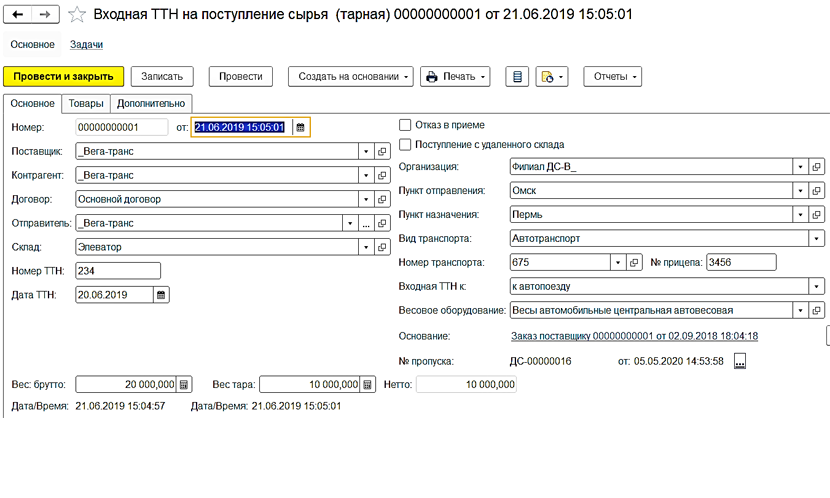
Task: Add document to favorites with star icon
Action: click(x=77, y=14)
